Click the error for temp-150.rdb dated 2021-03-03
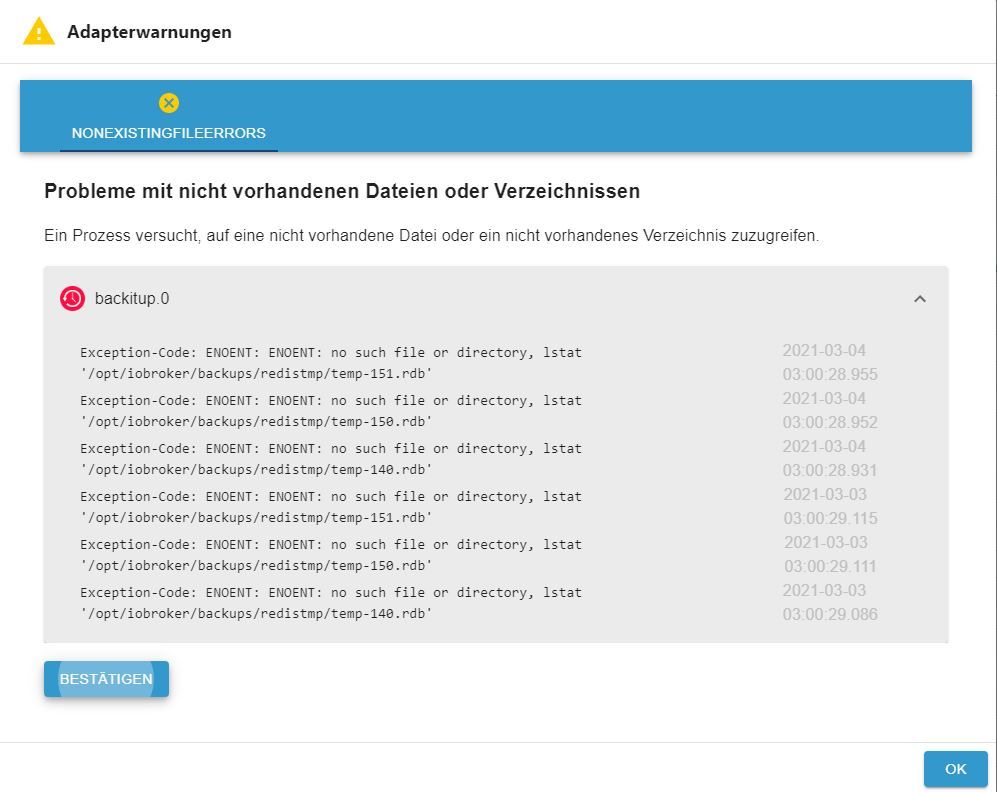Viewport: 997px width, 792px height. tap(331, 555)
